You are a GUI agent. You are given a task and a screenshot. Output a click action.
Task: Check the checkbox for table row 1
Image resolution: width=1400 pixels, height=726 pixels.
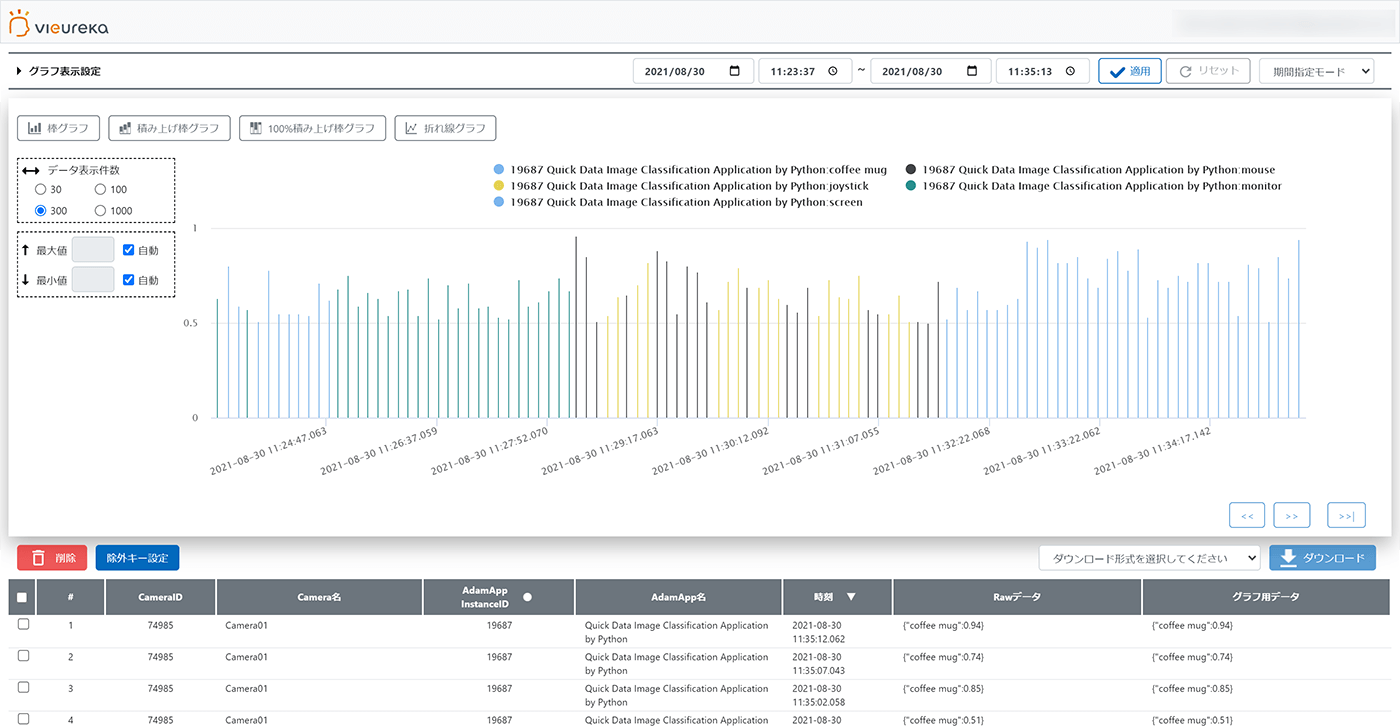pos(23,625)
